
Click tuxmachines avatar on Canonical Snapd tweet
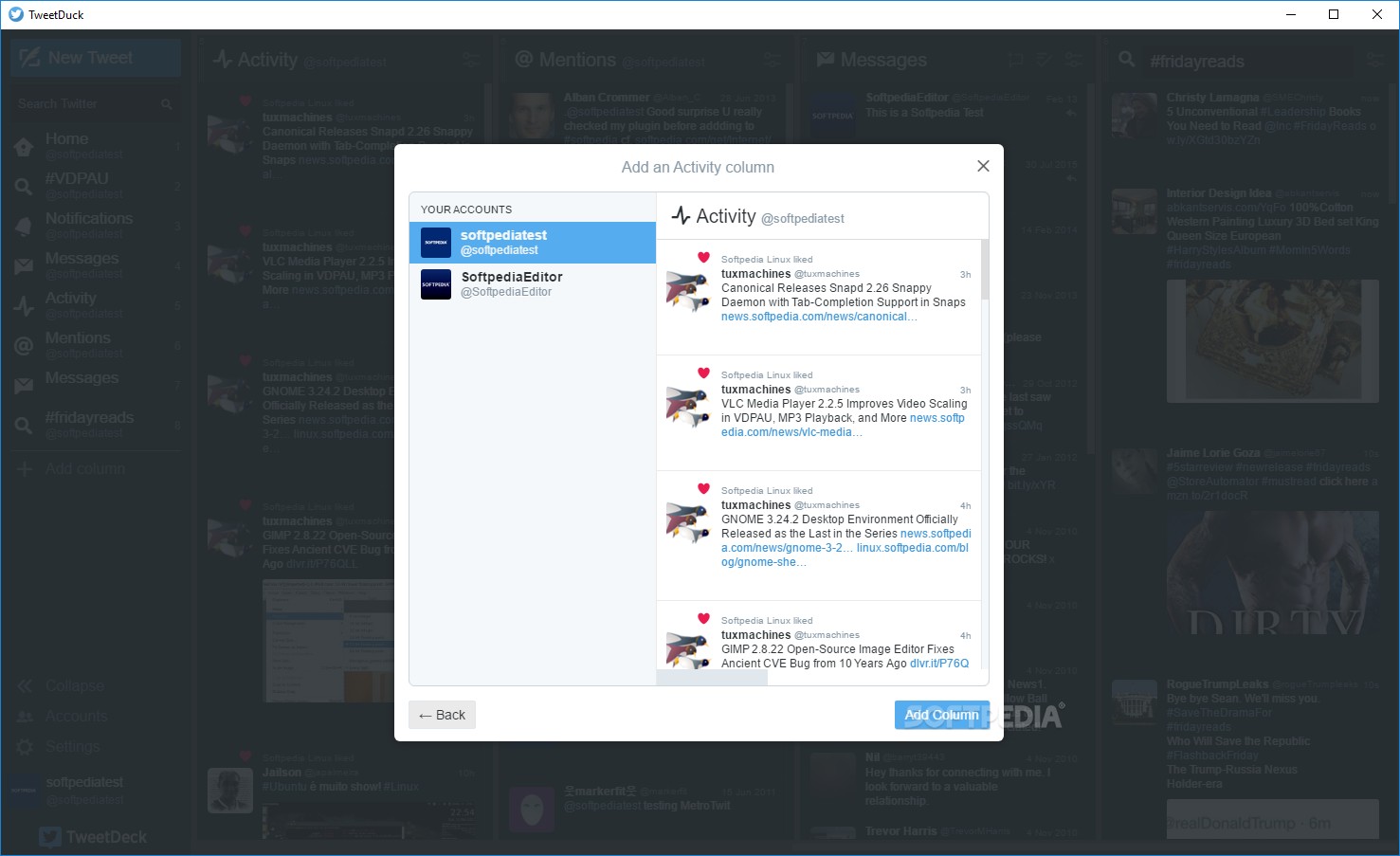point(688,291)
